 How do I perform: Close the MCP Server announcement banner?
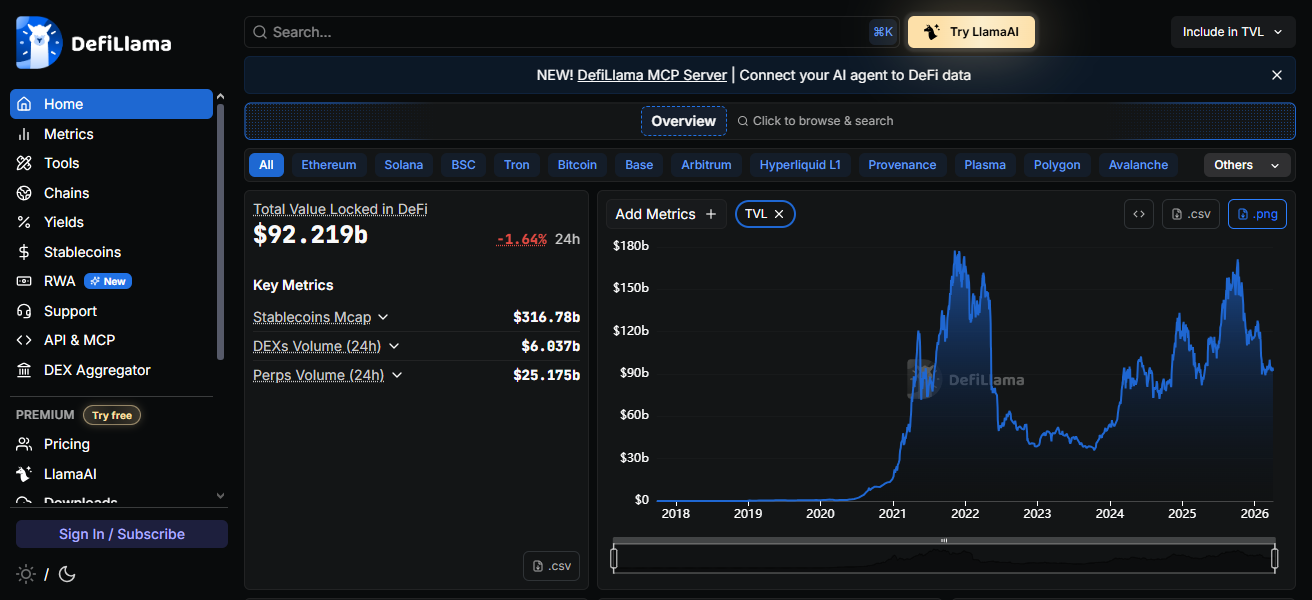(1276, 75)
